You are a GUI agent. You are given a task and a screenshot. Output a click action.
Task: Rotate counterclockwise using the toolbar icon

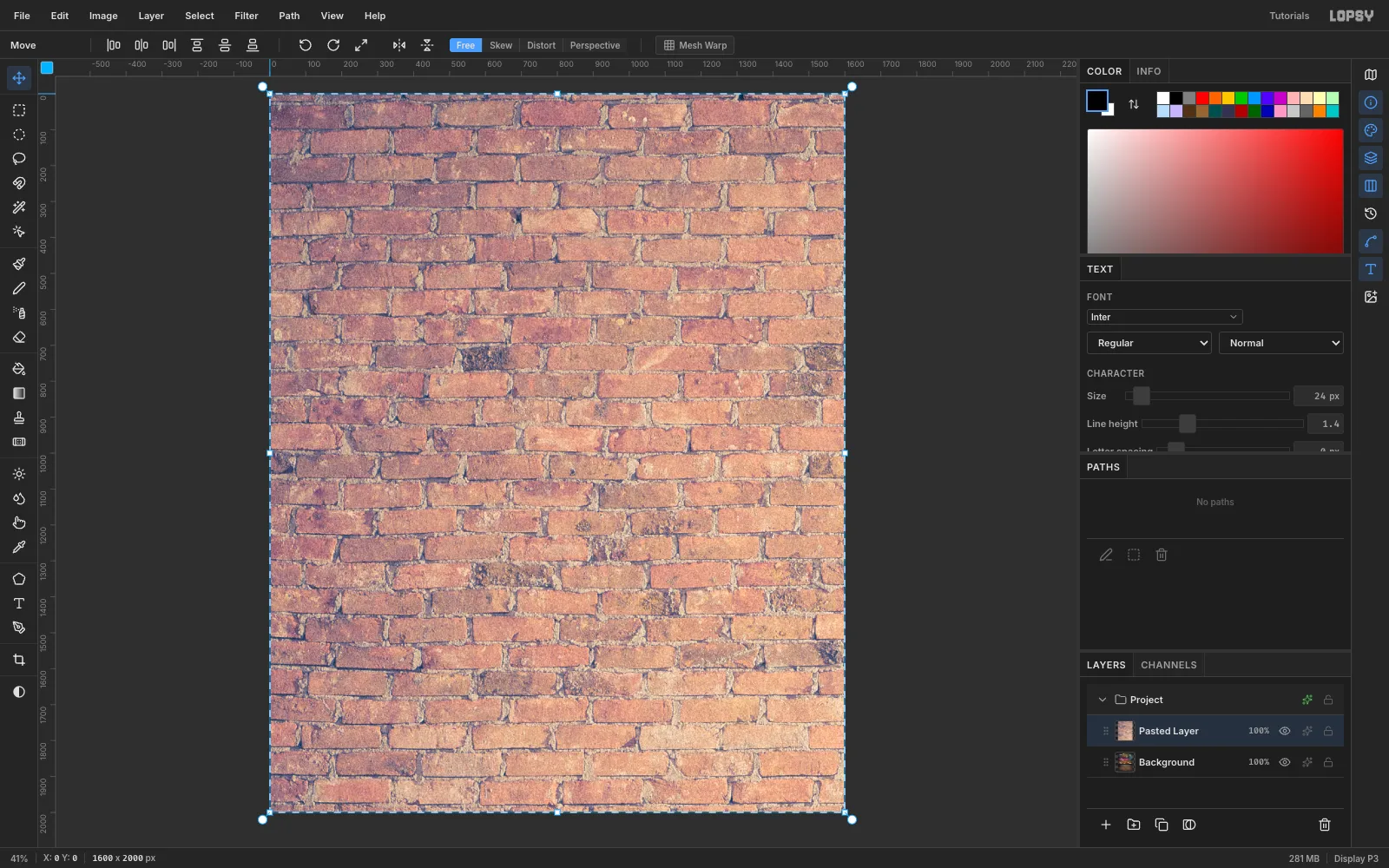306,45
